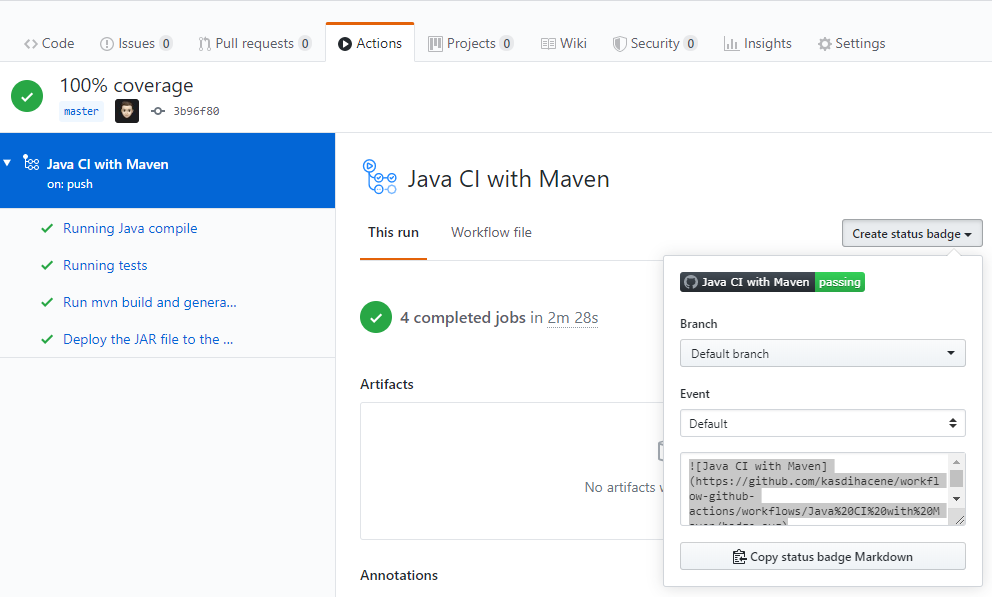Click the commit node icon
992x597 pixels.
(158, 111)
